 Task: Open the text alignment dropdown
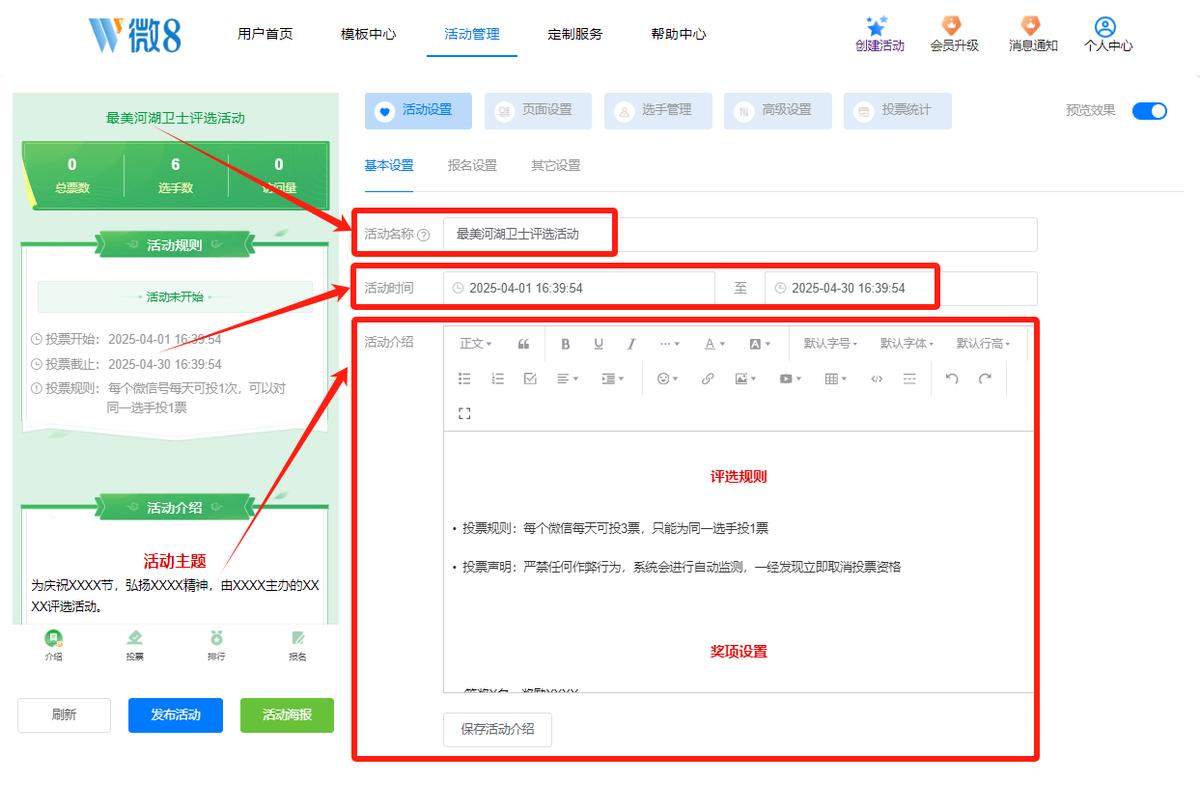(x=568, y=379)
